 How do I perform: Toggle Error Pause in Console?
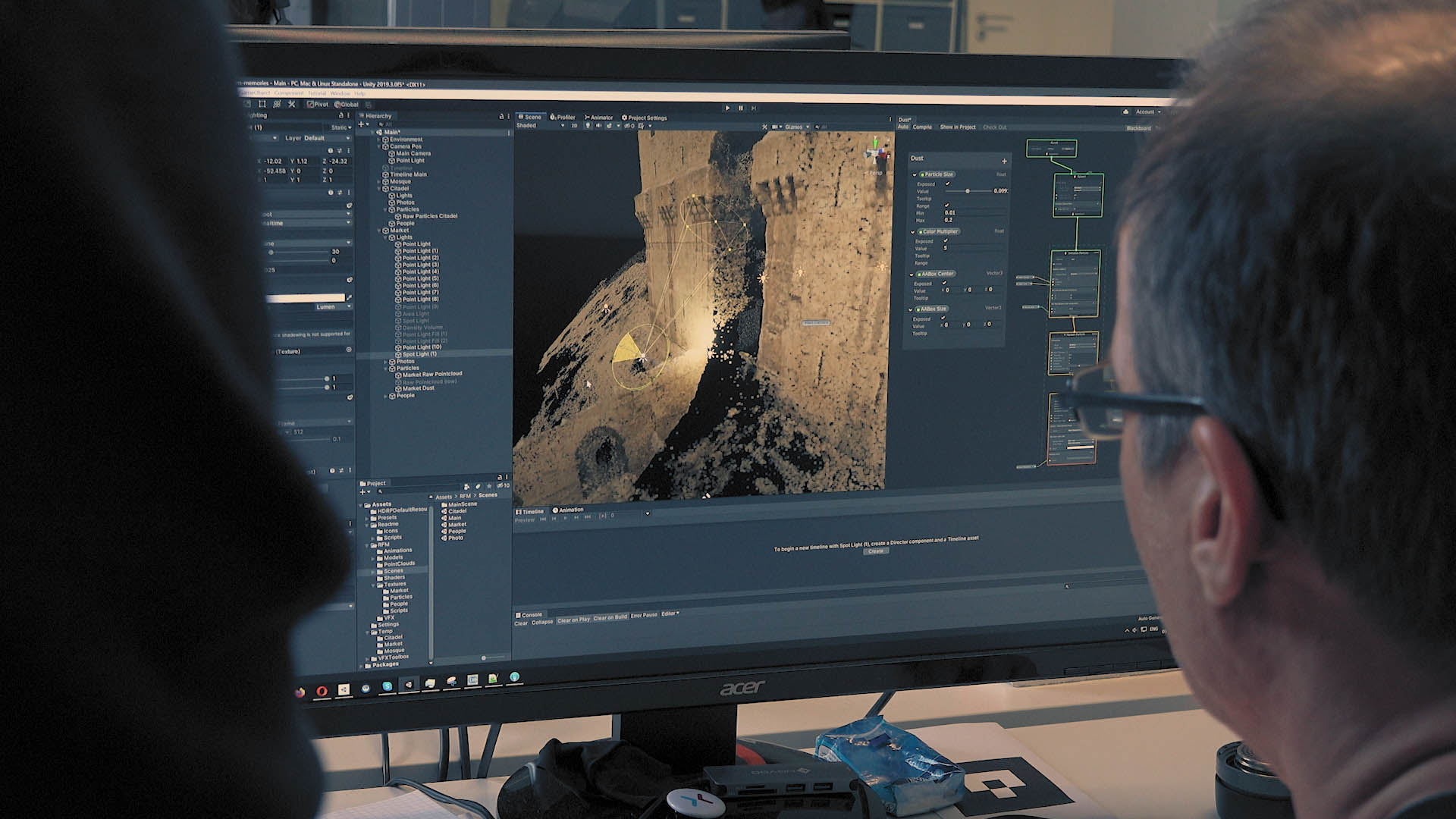[x=644, y=615]
